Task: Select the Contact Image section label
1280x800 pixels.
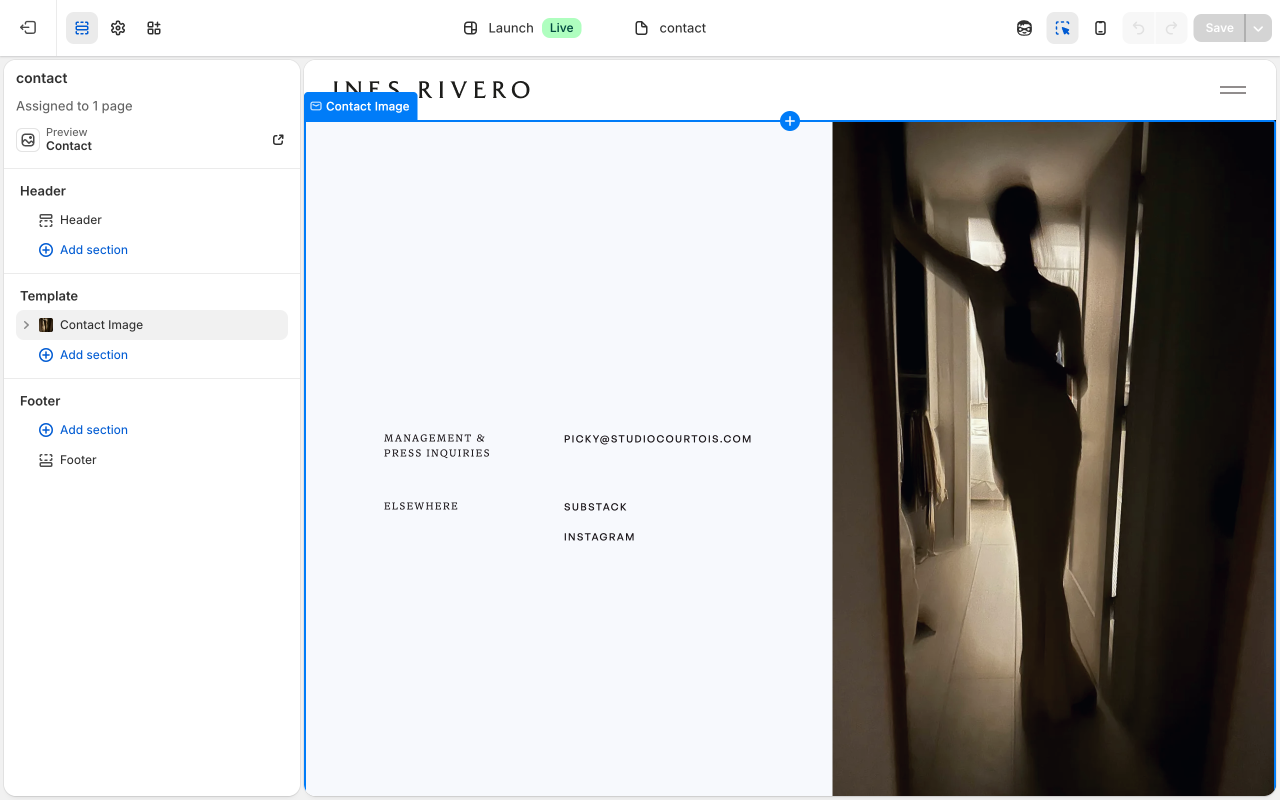Action: point(360,106)
